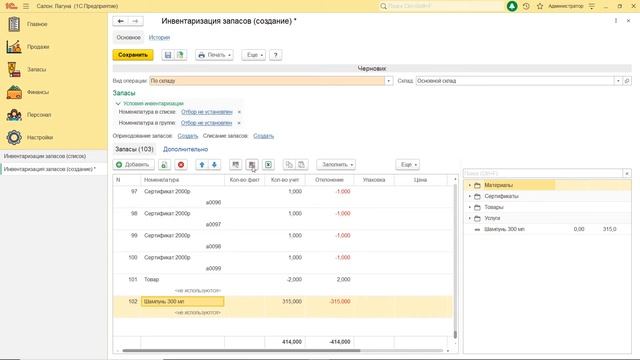The height and width of the screenshot is (360, 640).
Task: Click the post document icon next to save
Action: (180, 55)
